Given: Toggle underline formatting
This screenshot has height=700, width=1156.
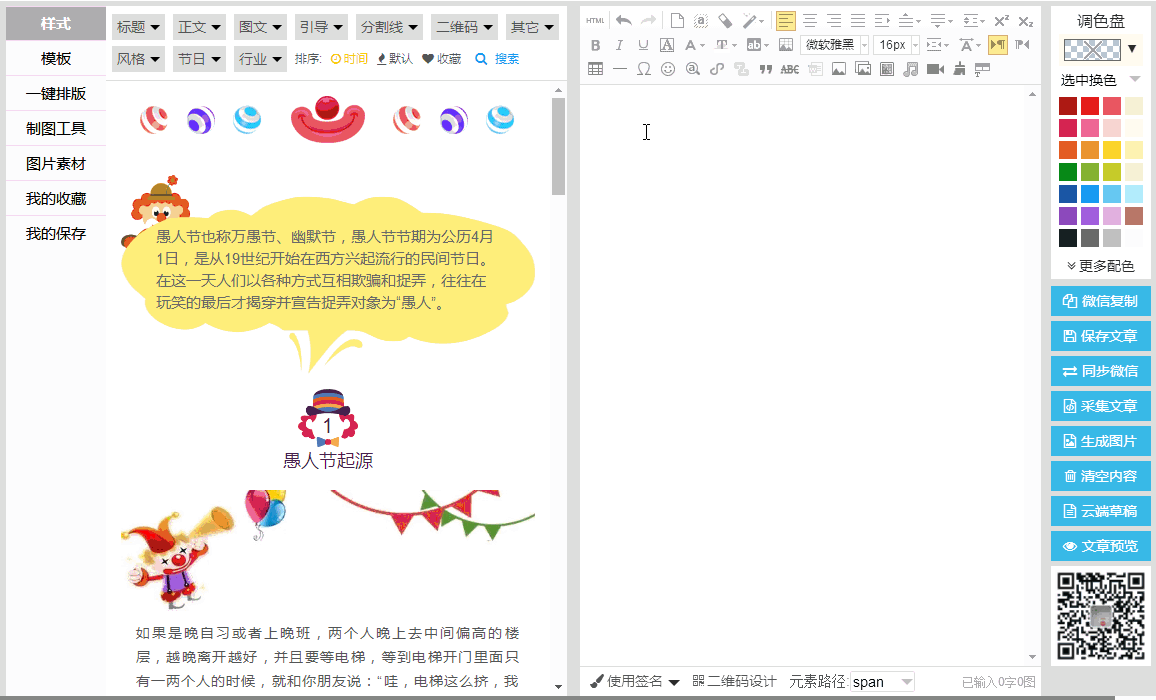Looking at the screenshot, I should pyautogui.click(x=643, y=45).
